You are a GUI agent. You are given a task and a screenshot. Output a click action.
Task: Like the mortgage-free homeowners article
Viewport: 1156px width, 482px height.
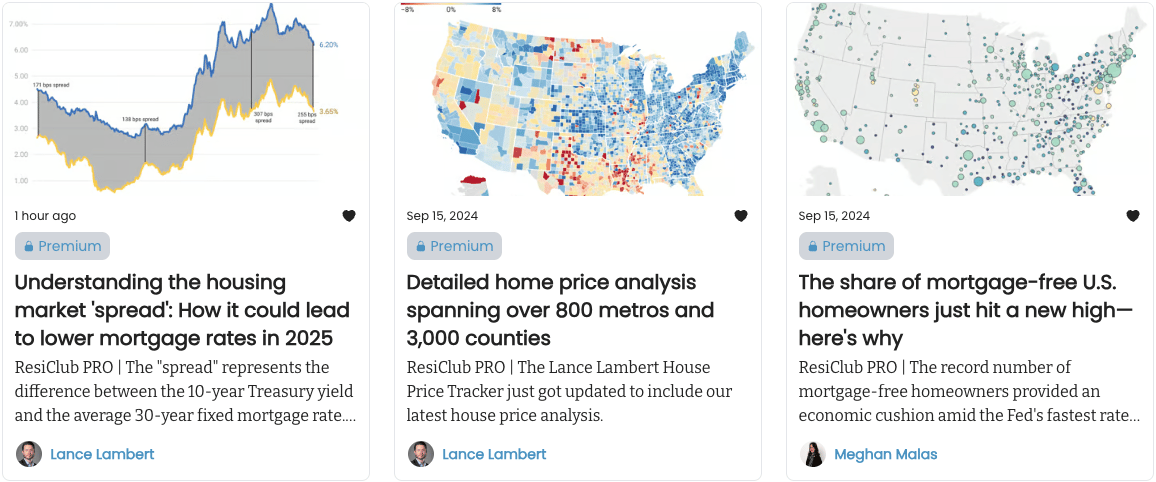click(1133, 216)
